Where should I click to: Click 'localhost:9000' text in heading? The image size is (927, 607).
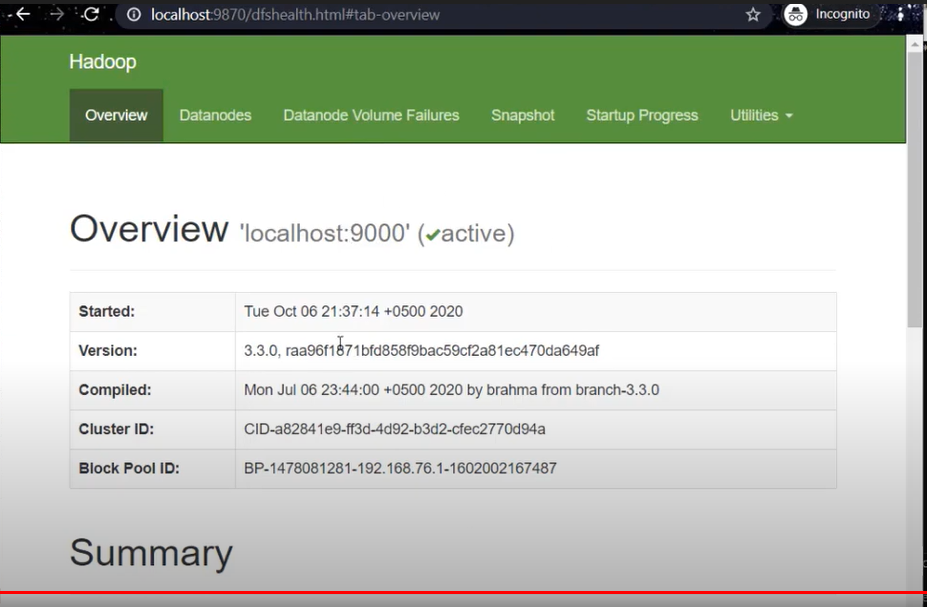325,233
